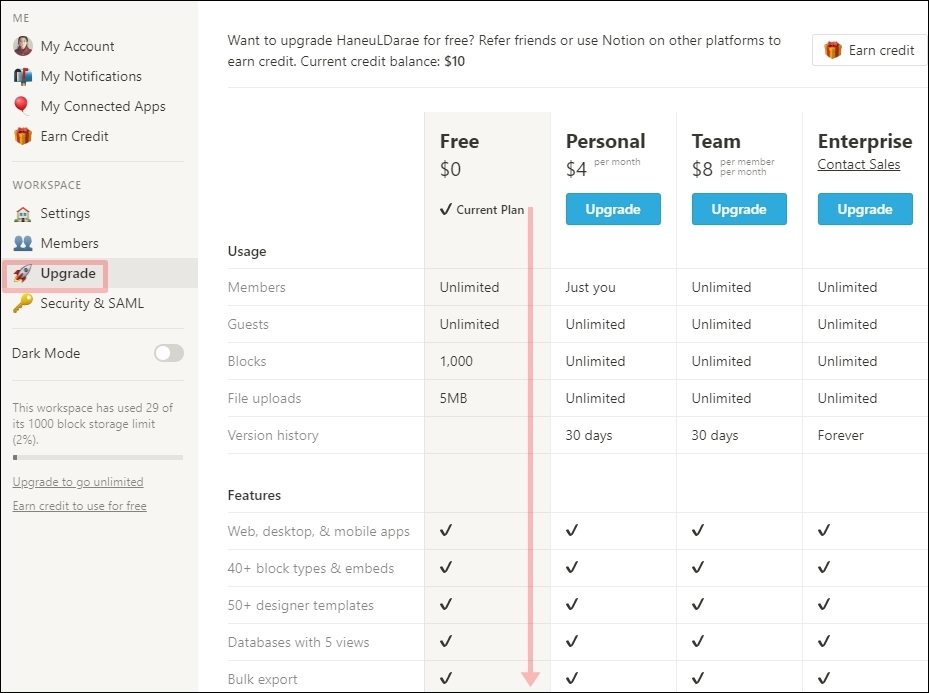Viewport: 929px width, 693px height.
Task: Click the File uploads row label
Action: (264, 399)
